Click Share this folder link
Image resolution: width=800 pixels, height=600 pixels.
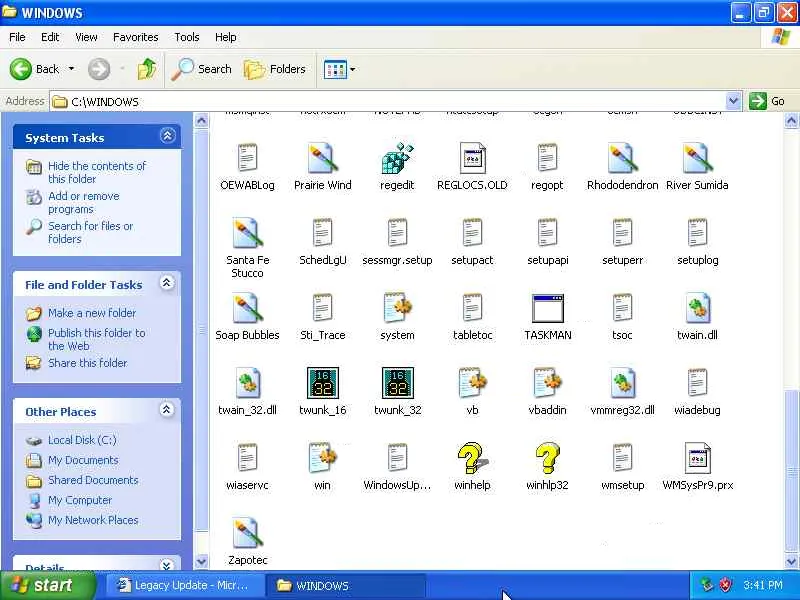click(87, 363)
